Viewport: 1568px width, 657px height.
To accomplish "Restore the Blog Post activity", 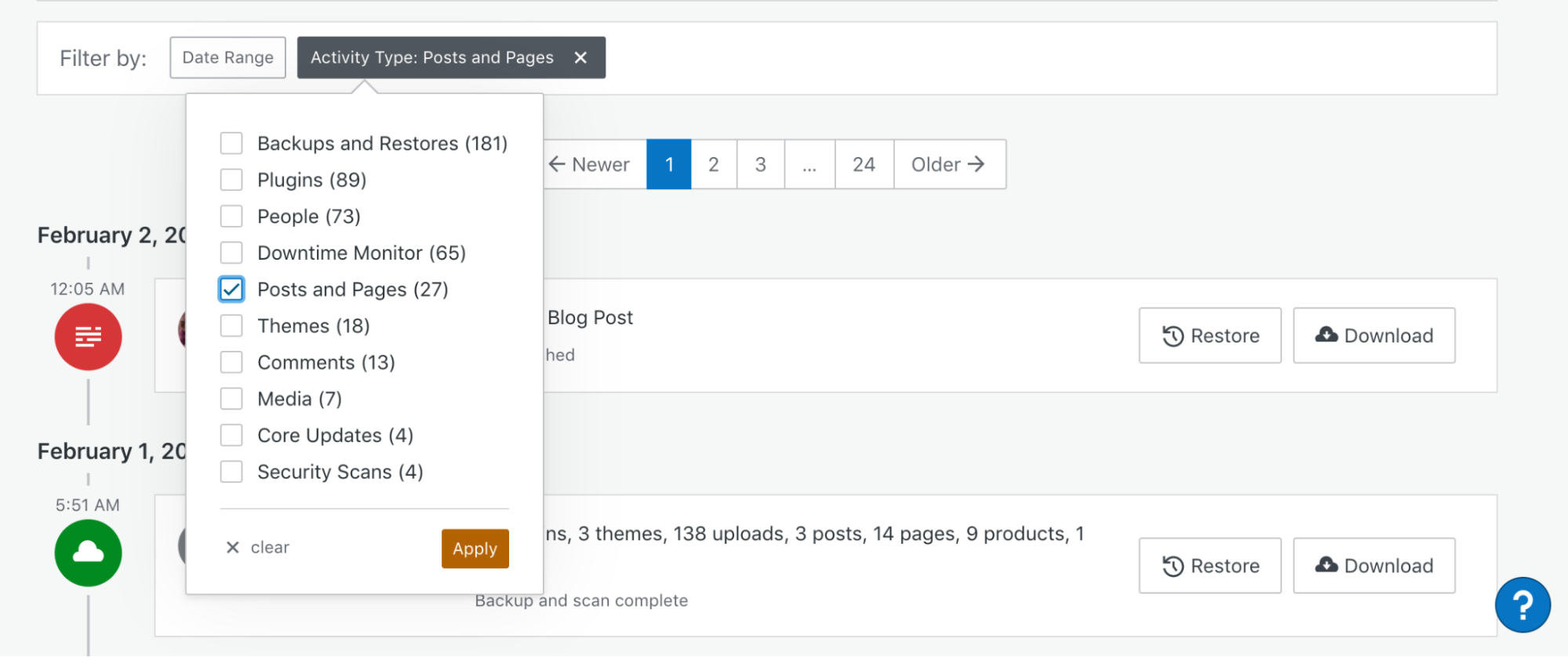I will coord(1210,336).
